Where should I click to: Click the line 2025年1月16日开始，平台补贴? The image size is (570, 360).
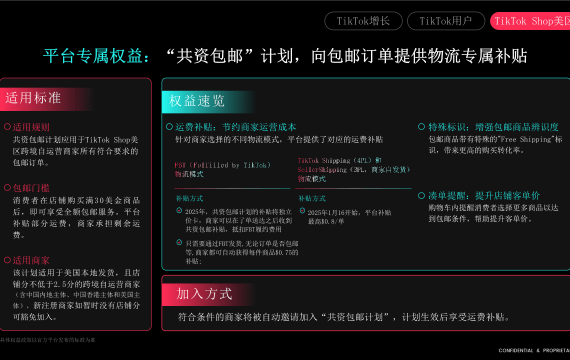pos(349,213)
